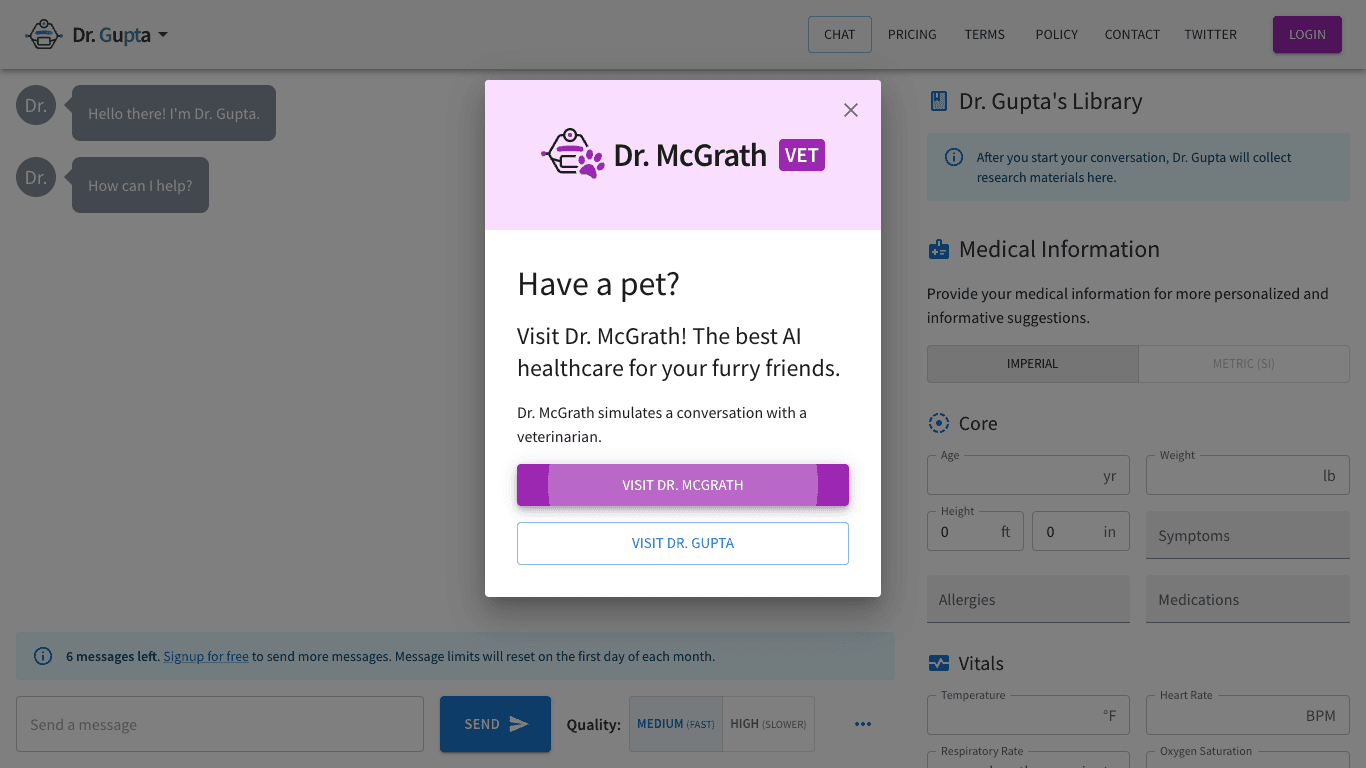Select the Imperial units toggle
Screen dimensions: 1366x768
tap(1032, 364)
